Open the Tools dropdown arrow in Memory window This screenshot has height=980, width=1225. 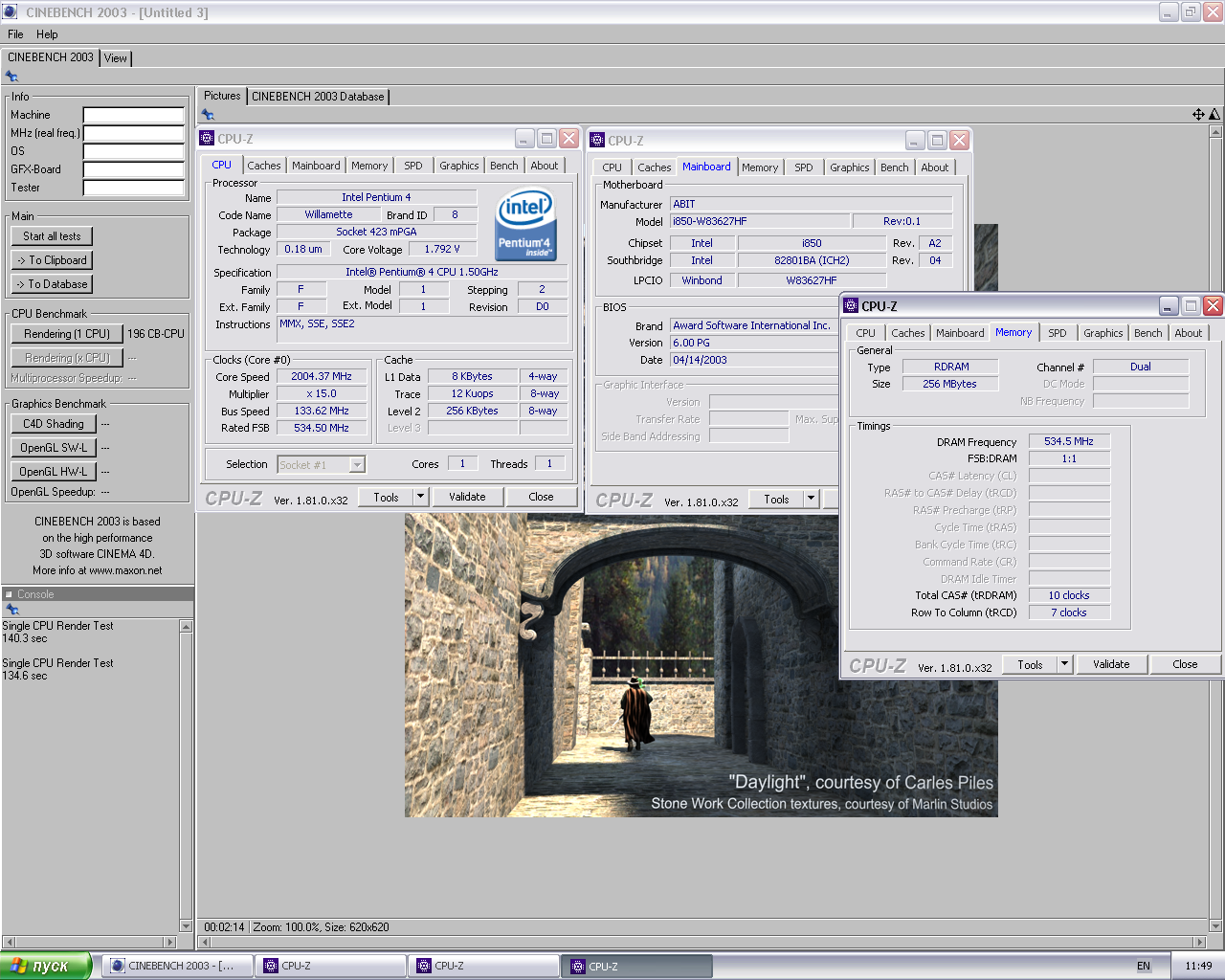pyautogui.click(x=1064, y=664)
